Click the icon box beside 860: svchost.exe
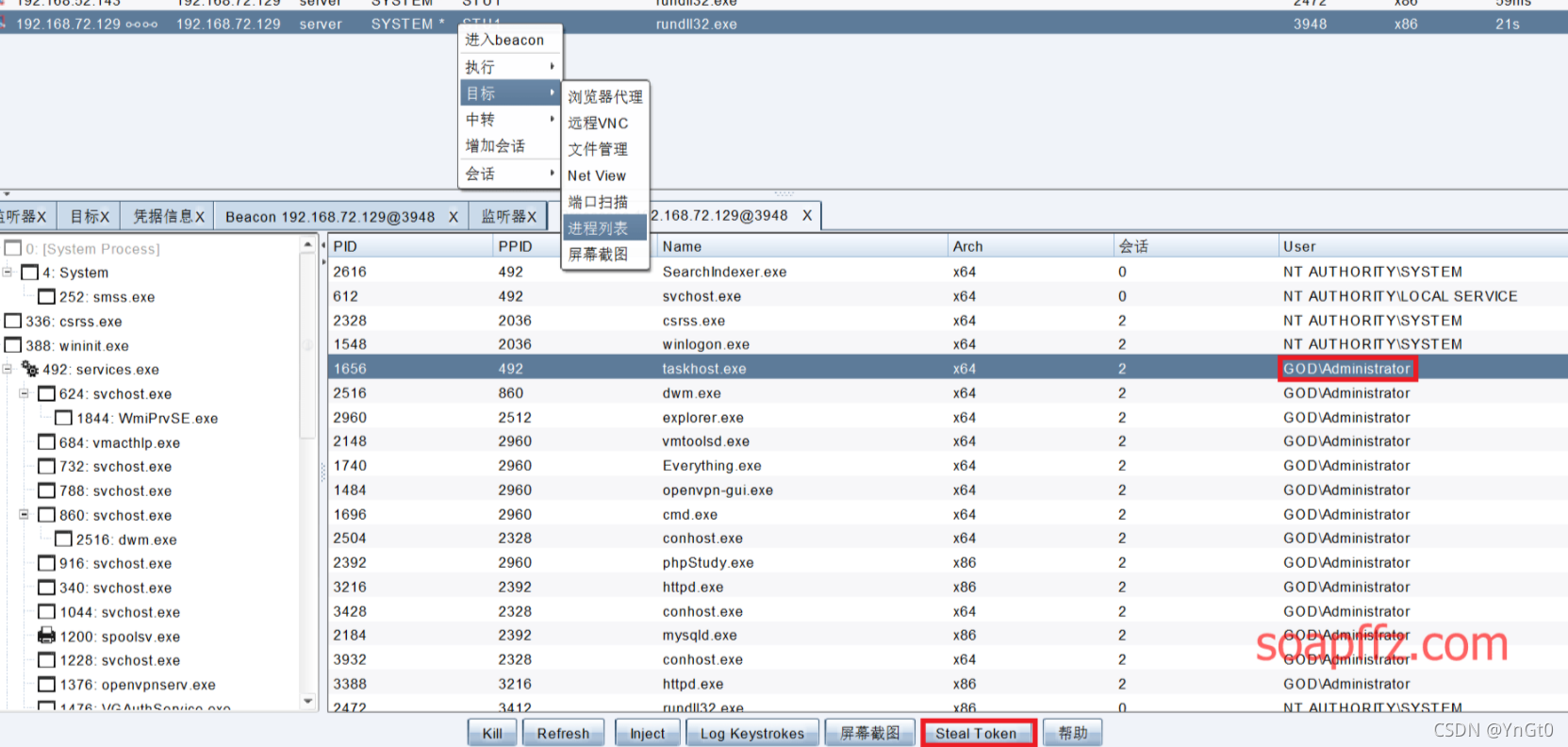Image resolution: width=1568 pixels, height=747 pixels. click(x=47, y=515)
